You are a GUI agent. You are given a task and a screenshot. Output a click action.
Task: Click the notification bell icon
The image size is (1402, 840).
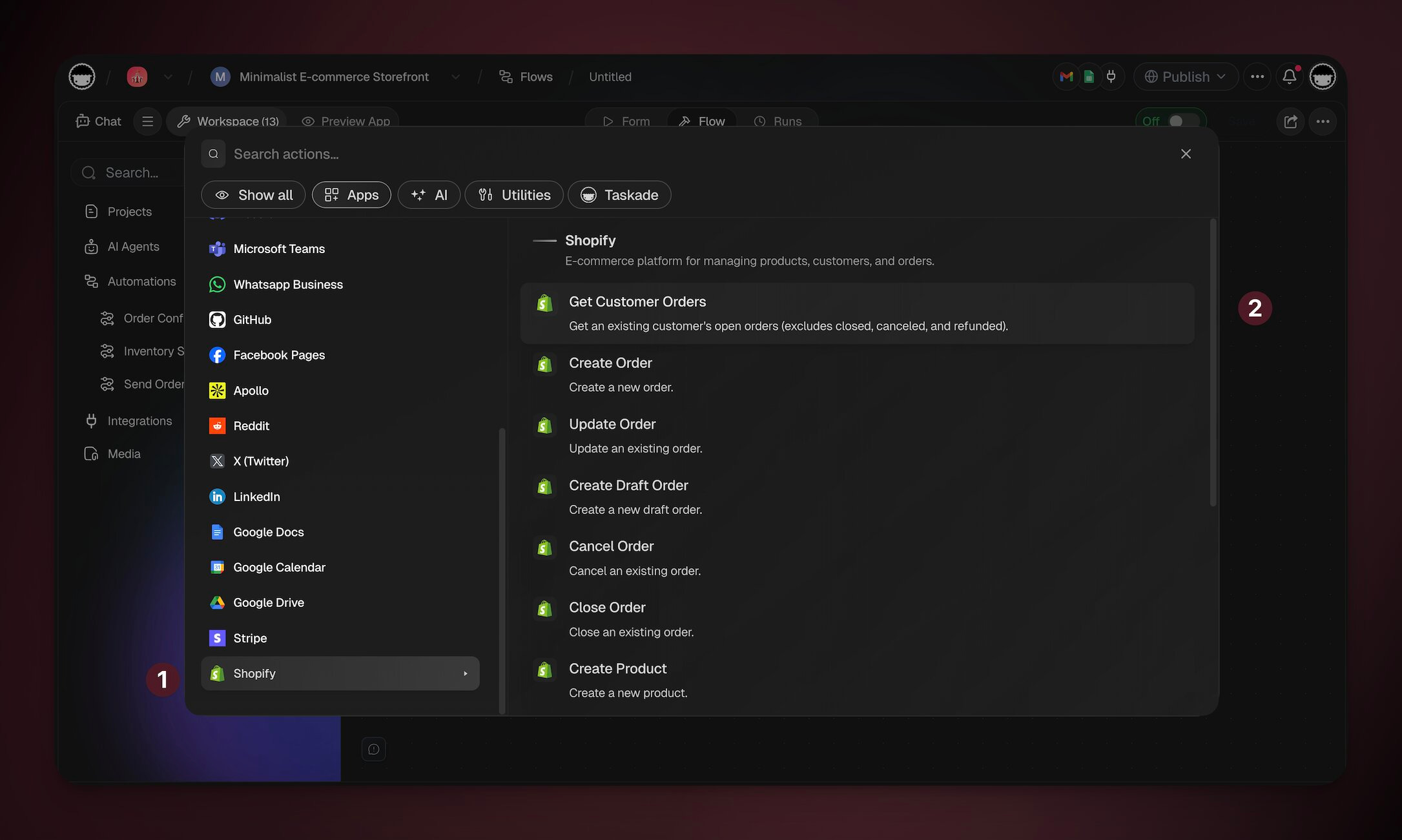point(1289,76)
